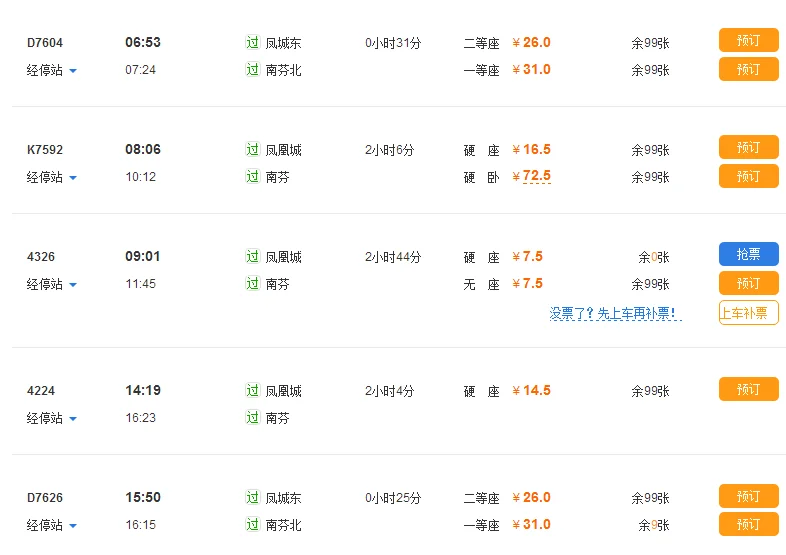Book the 硬卧 ticket on K7592

click(748, 176)
